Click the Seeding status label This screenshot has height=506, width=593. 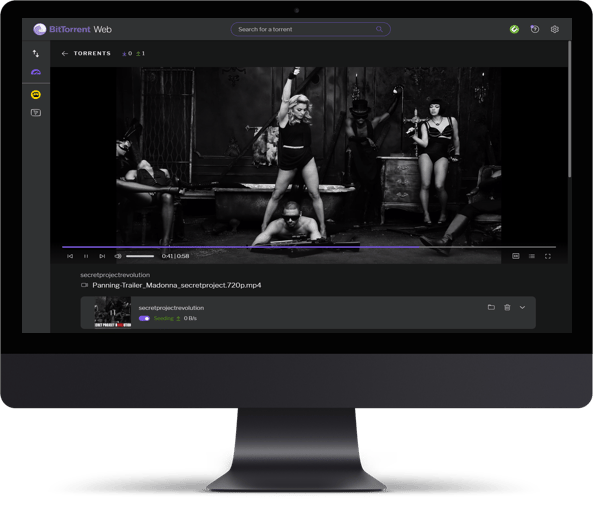pos(163,318)
